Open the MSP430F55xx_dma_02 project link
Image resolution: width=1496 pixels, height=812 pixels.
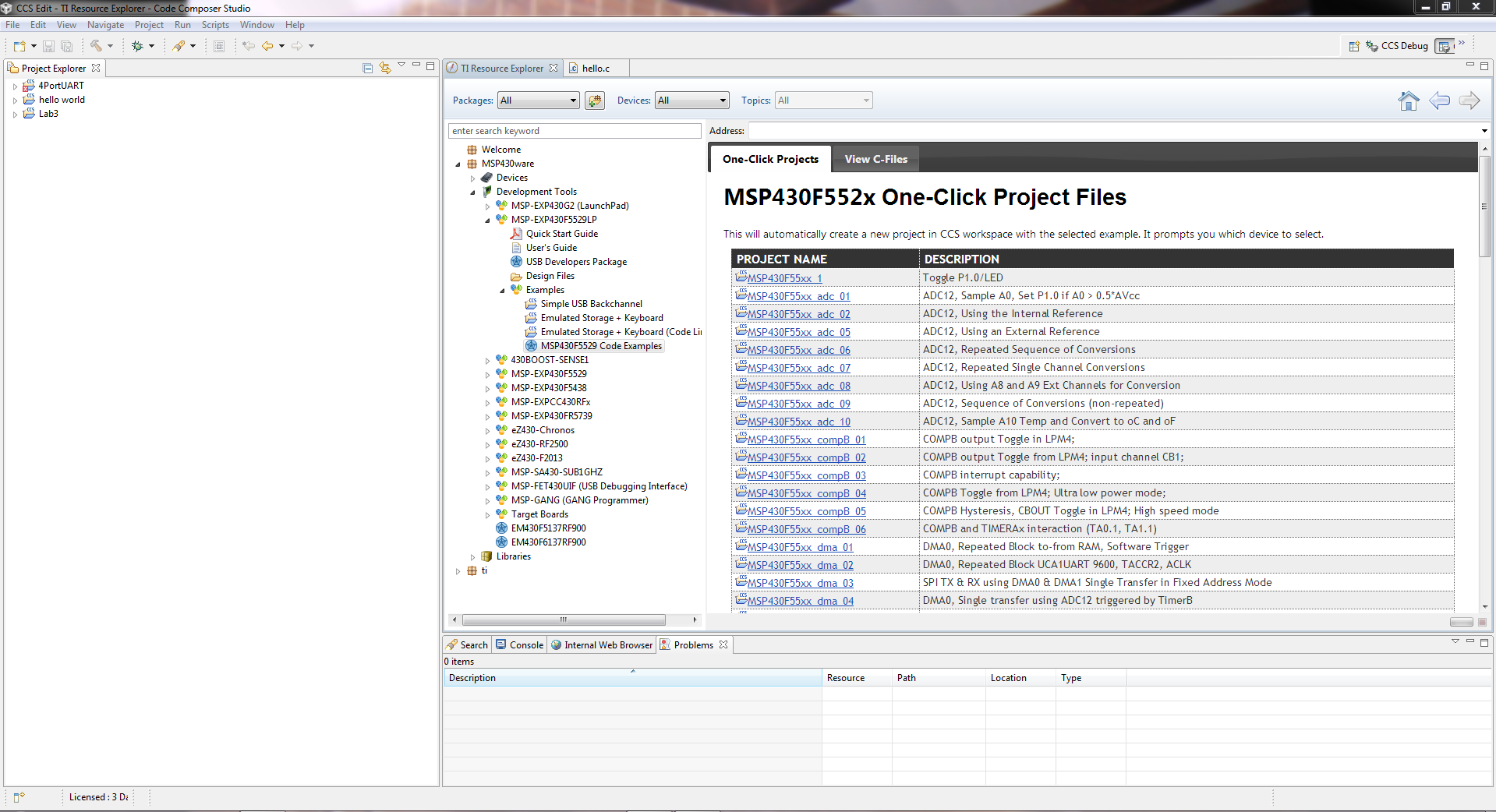point(800,565)
